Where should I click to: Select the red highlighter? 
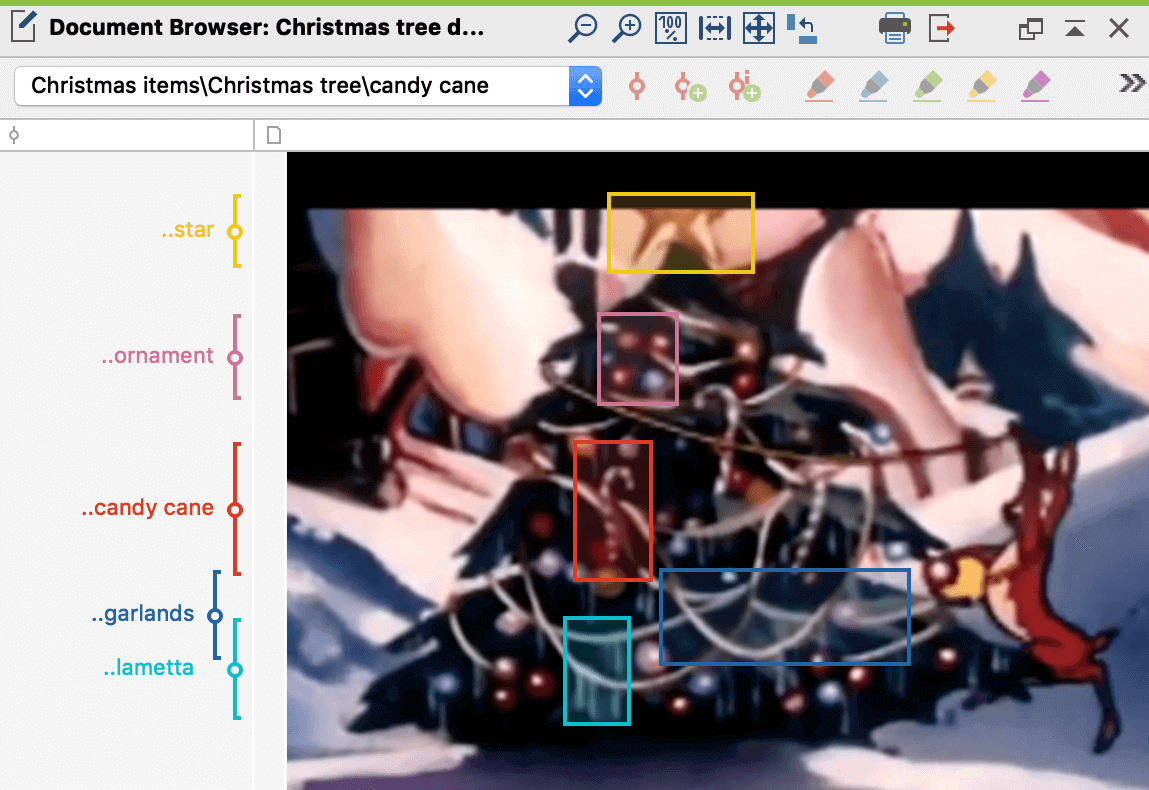click(820, 86)
